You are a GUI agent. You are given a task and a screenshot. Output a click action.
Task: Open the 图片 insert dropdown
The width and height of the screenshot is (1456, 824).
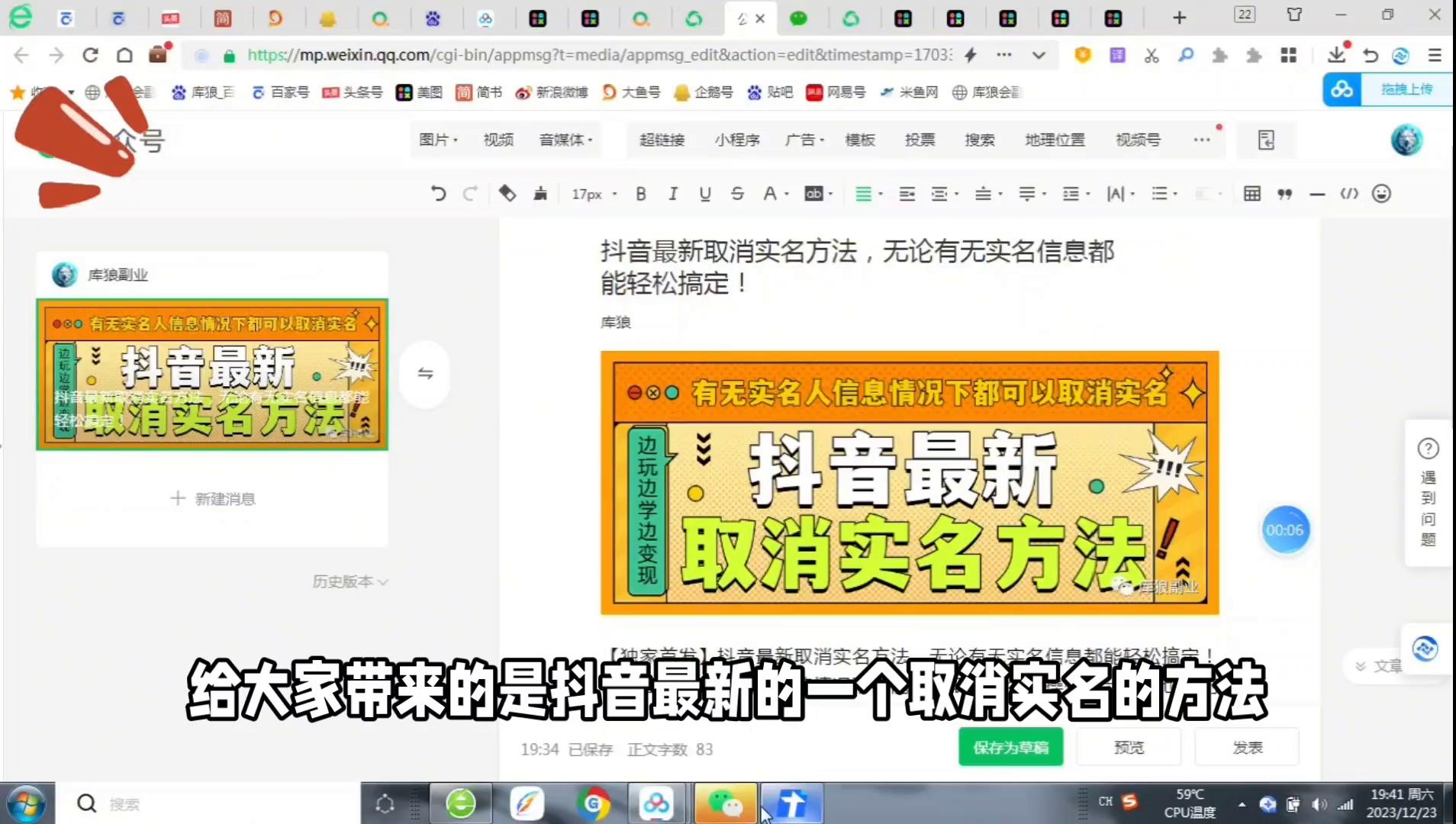438,140
